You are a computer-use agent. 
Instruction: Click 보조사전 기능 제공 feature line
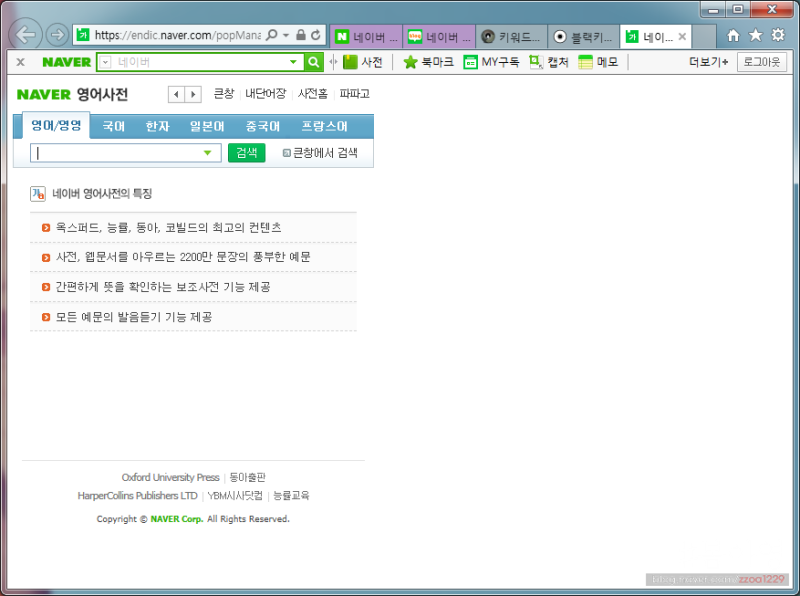tap(163, 287)
